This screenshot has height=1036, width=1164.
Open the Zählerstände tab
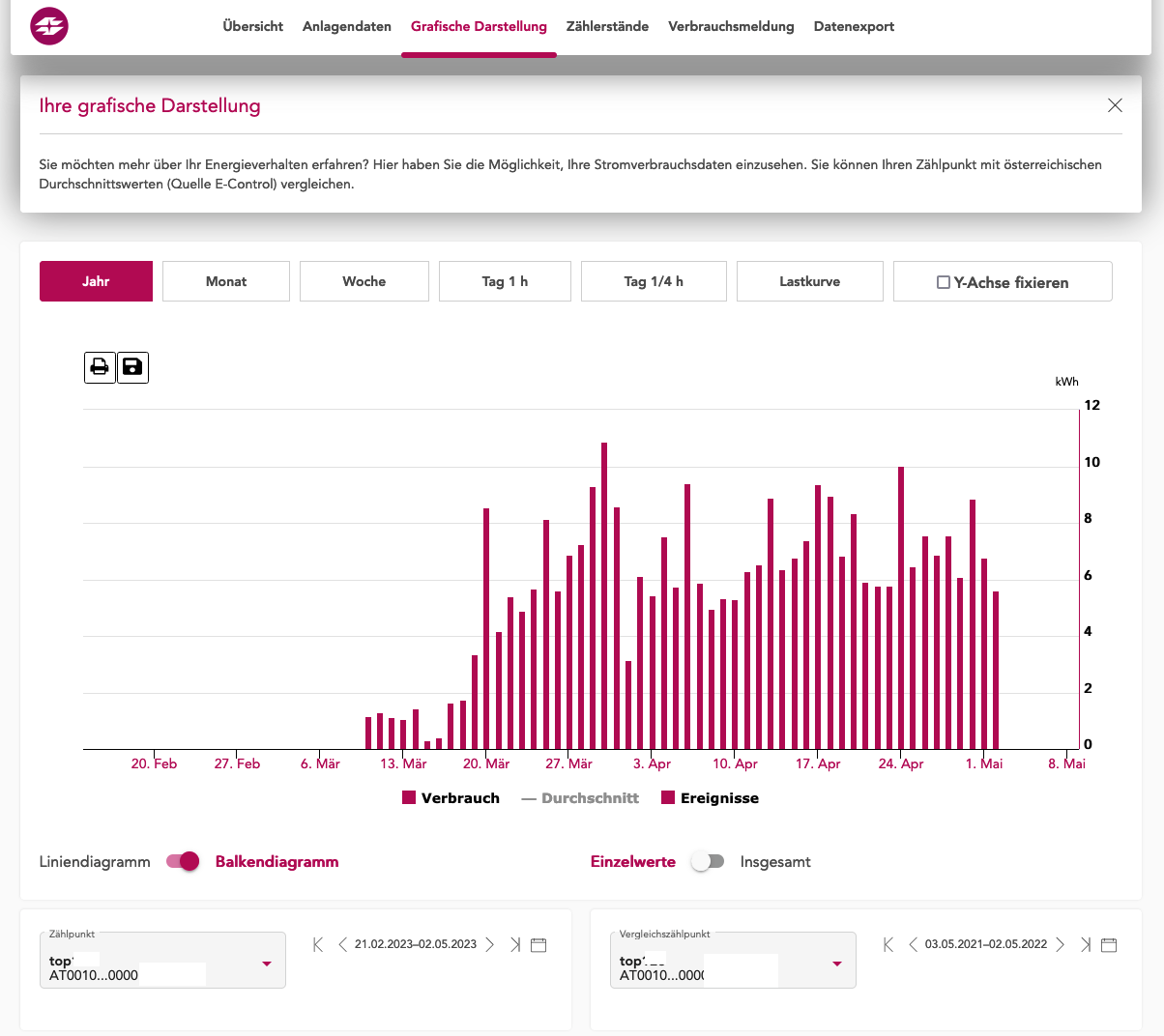[607, 27]
